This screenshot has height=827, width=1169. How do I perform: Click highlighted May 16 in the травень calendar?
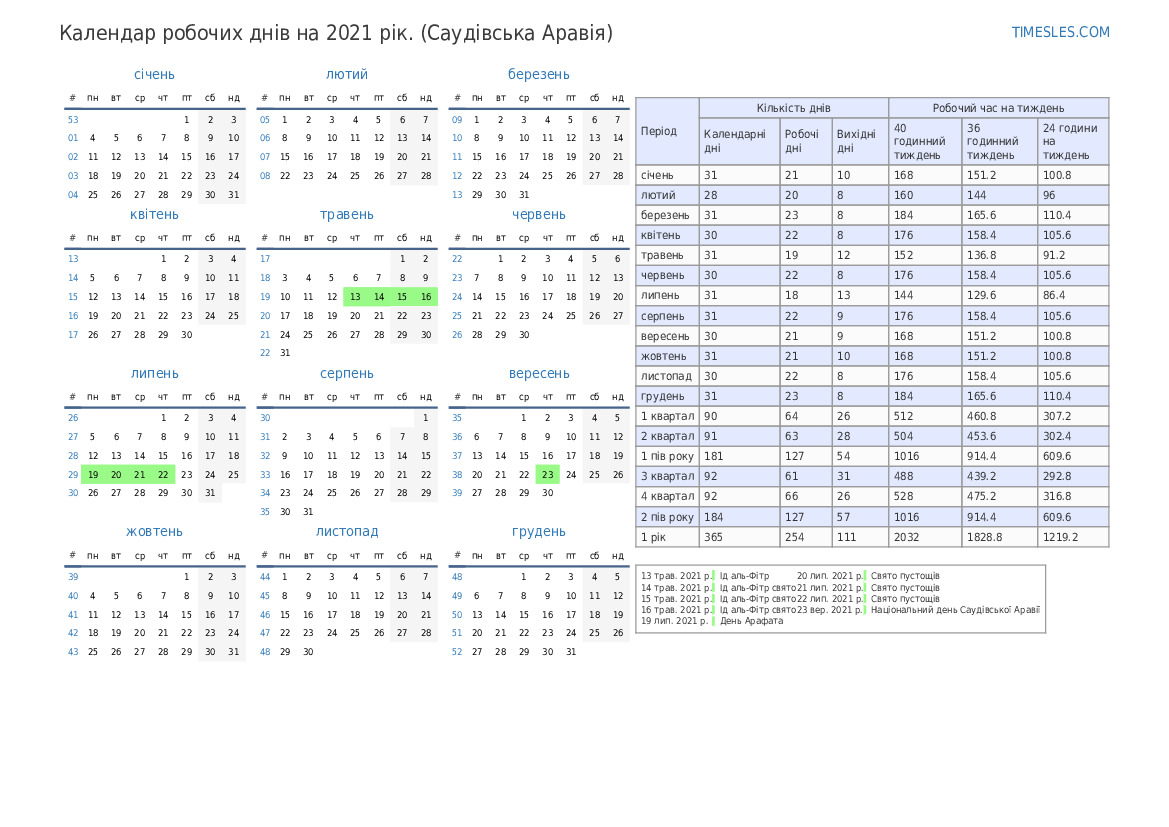click(x=426, y=297)
